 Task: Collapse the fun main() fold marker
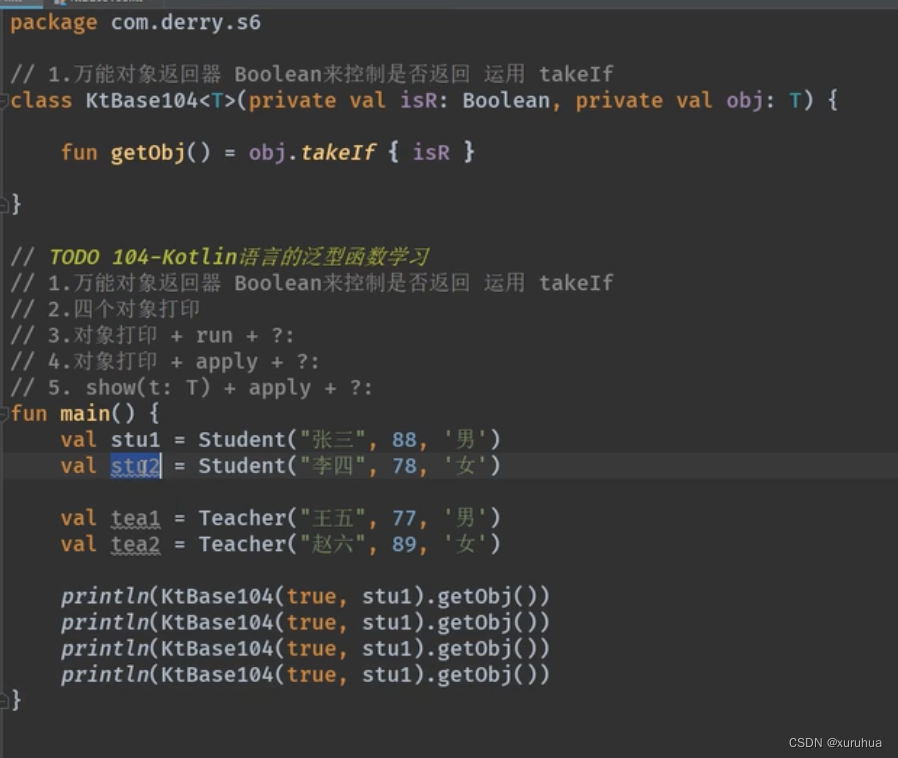[x=3, y=414]
